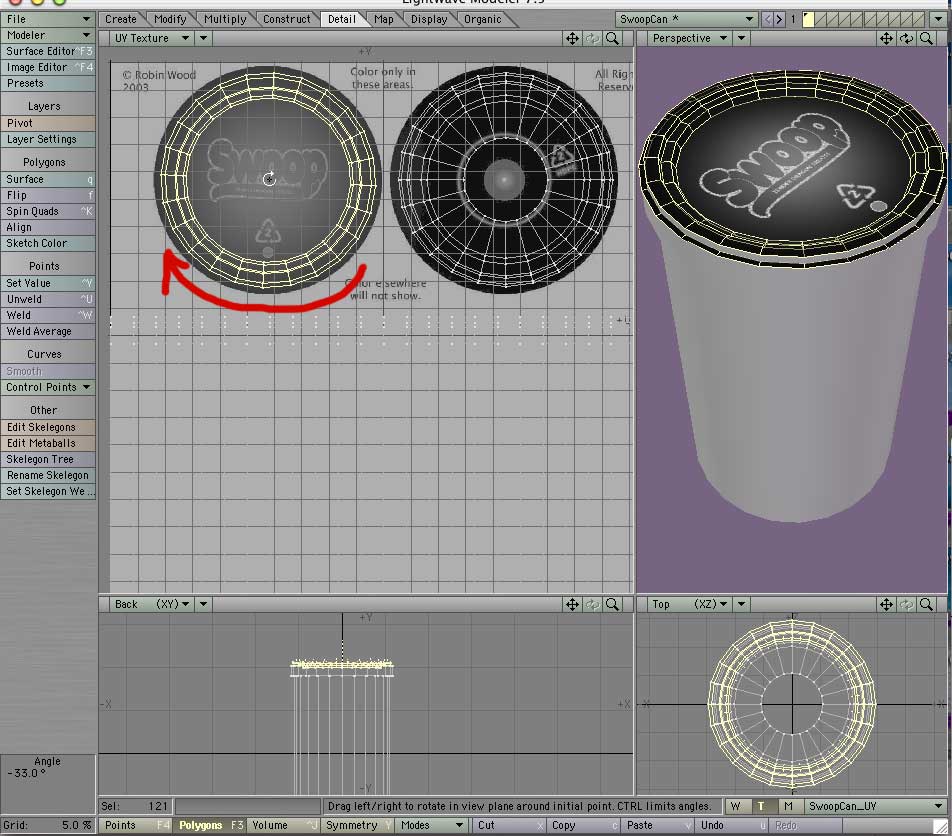Select the M morph map button
The height and width of the screenshot is (836, 952).
click(x=788, y=806)
